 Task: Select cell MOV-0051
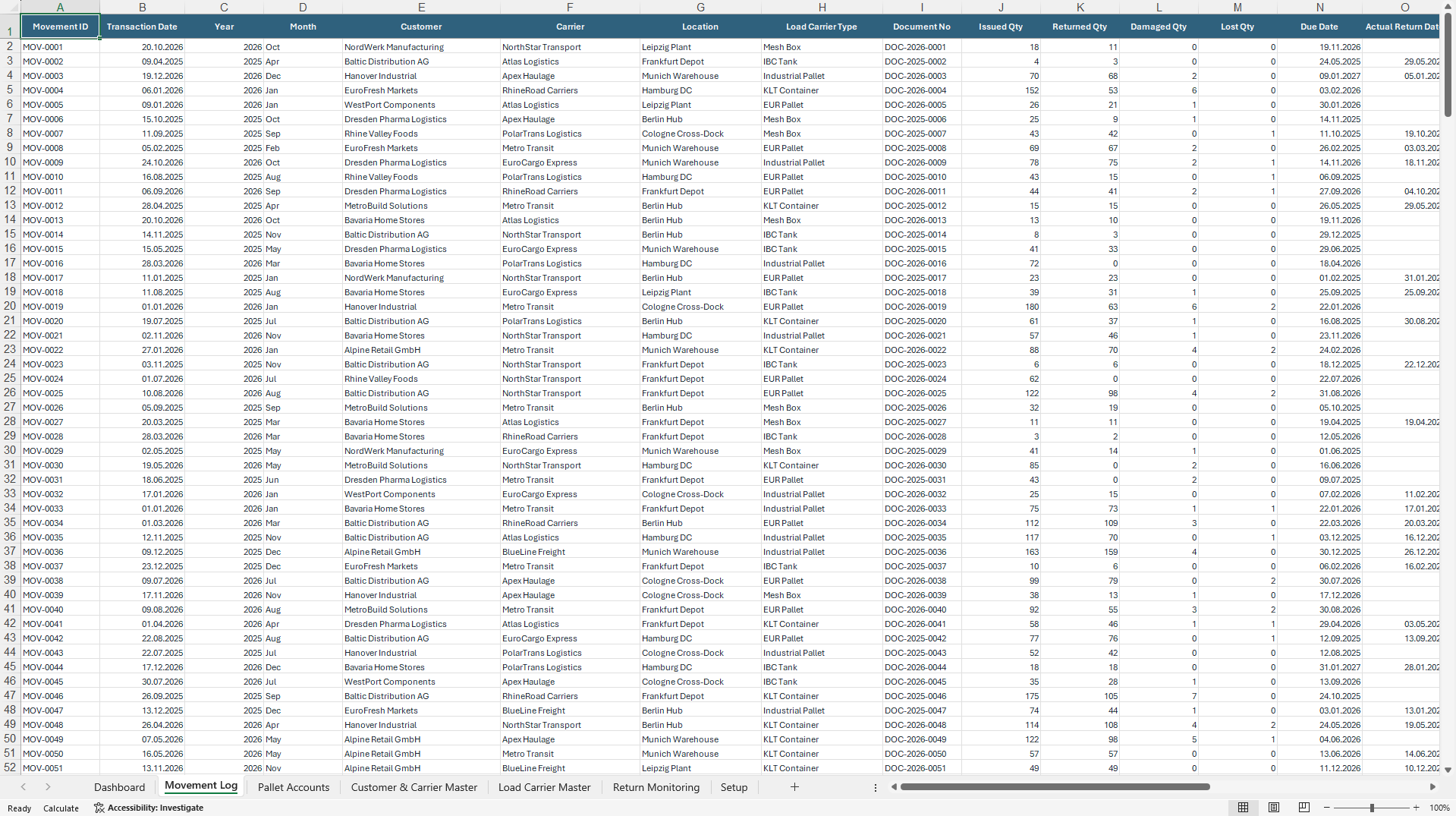pyautogui.click(x=60, y=768)
